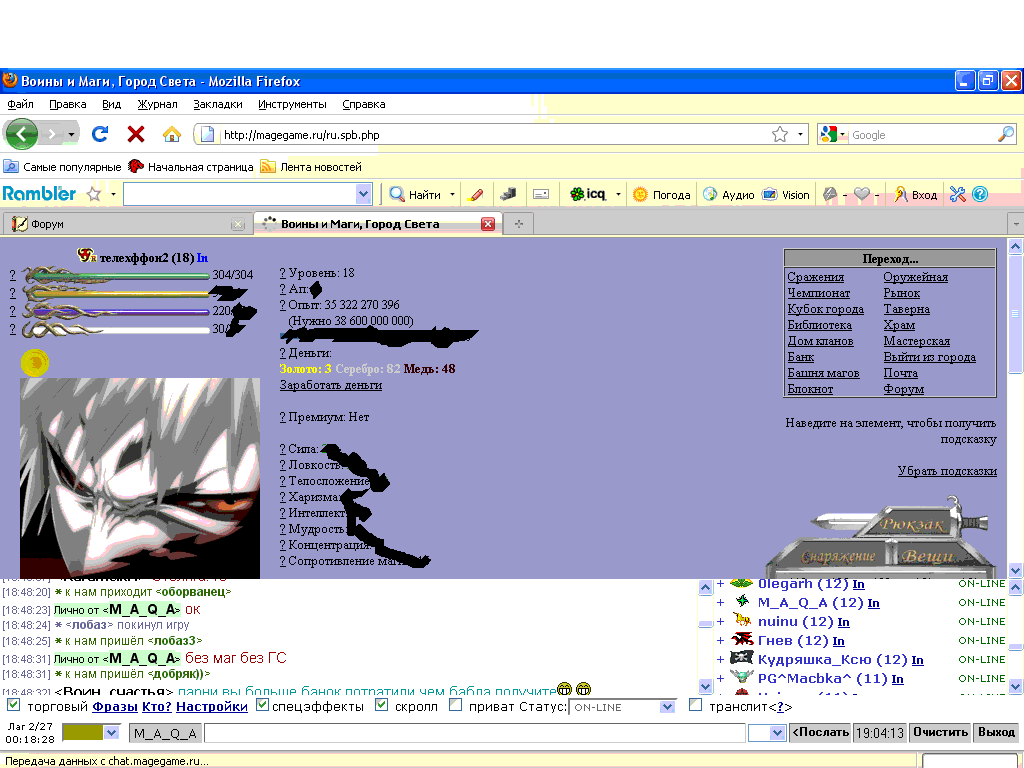1024x768 pixels.
Task: Click the olive chat color swatch
Action: [82, 733]
